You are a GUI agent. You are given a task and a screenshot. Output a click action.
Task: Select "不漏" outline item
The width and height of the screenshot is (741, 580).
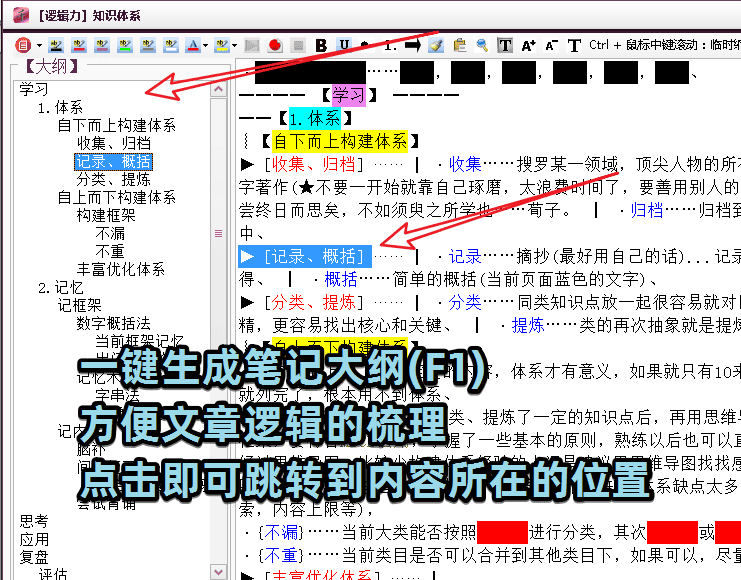pos(110,233)
